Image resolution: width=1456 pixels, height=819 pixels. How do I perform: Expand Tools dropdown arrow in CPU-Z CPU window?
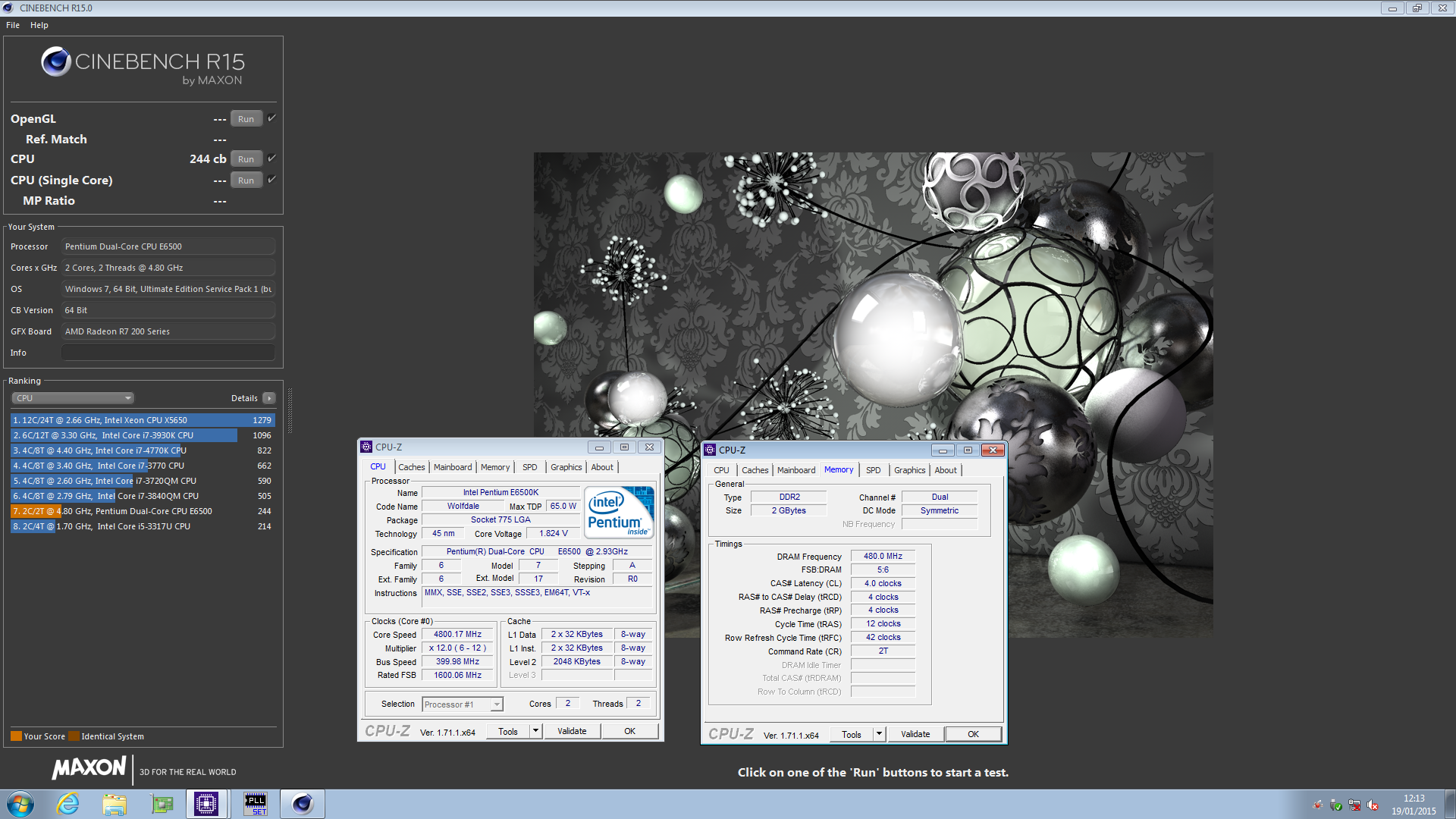tap(535, 731)
